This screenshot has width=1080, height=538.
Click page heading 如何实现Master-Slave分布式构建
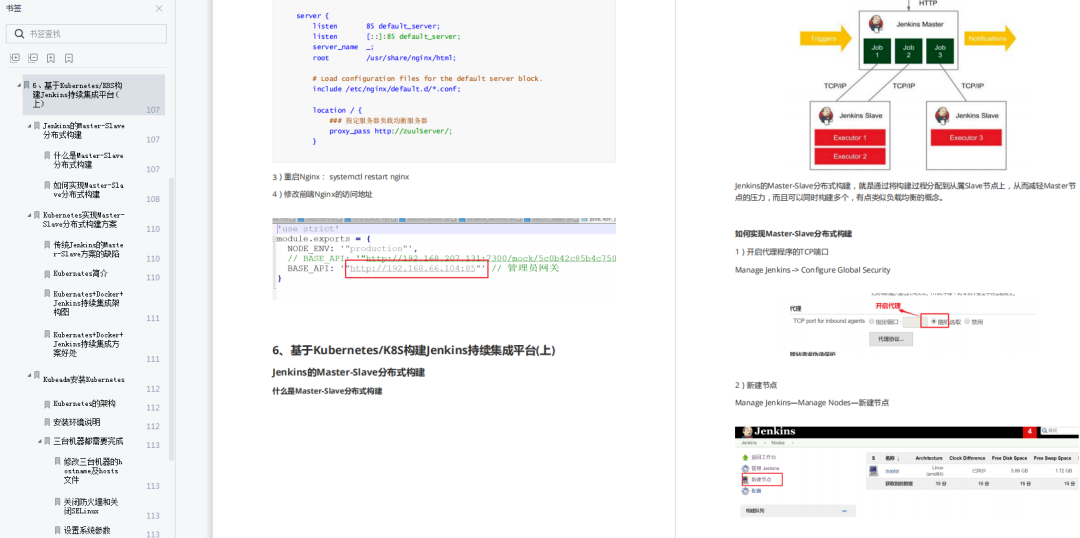click(x=793, y=234)
